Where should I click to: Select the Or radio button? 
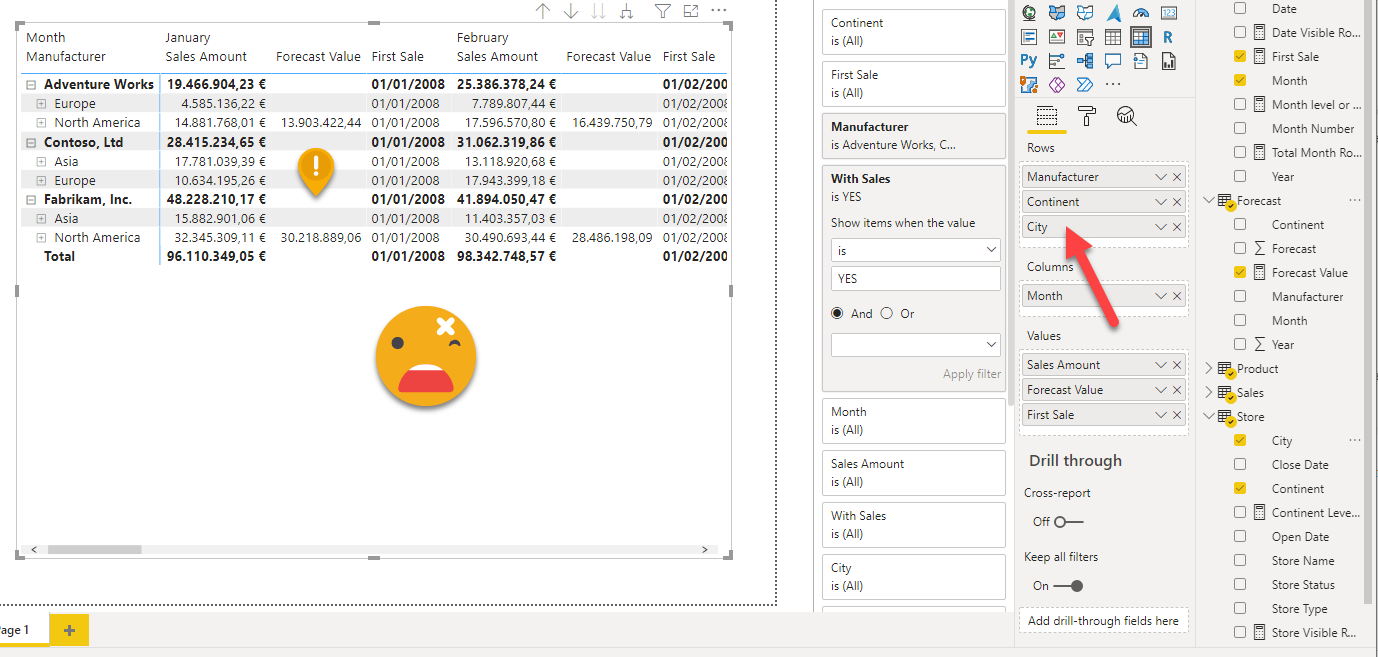coord(886,313)
